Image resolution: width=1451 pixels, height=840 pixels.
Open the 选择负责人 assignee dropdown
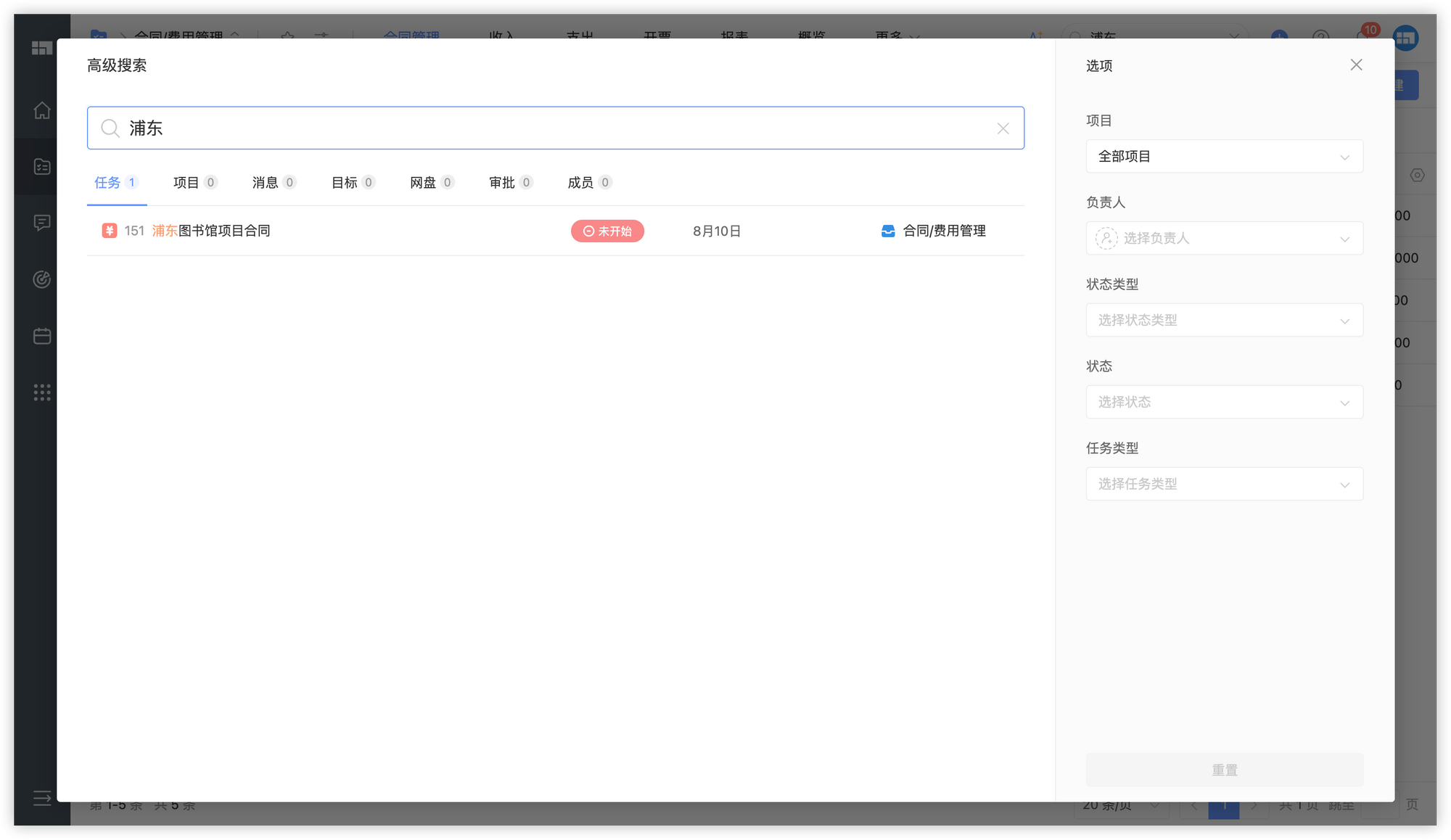[1224, 239]
